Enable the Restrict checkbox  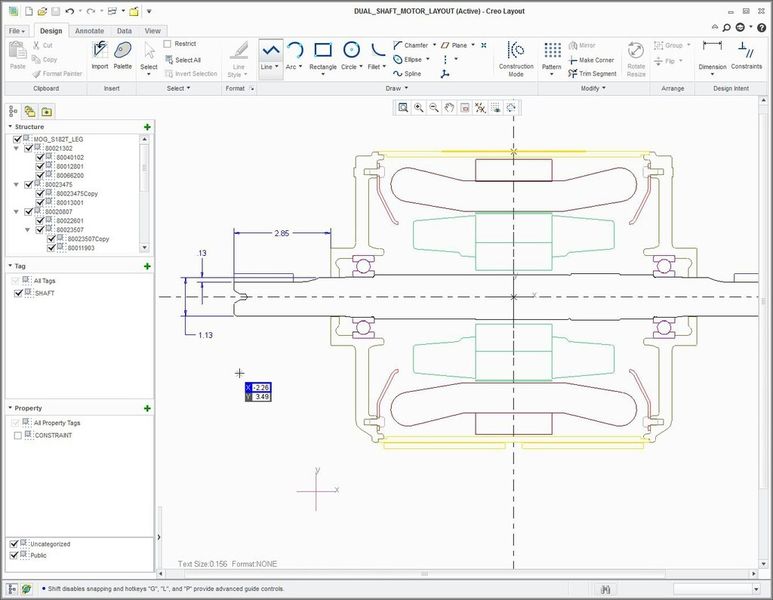click(167, 44)
